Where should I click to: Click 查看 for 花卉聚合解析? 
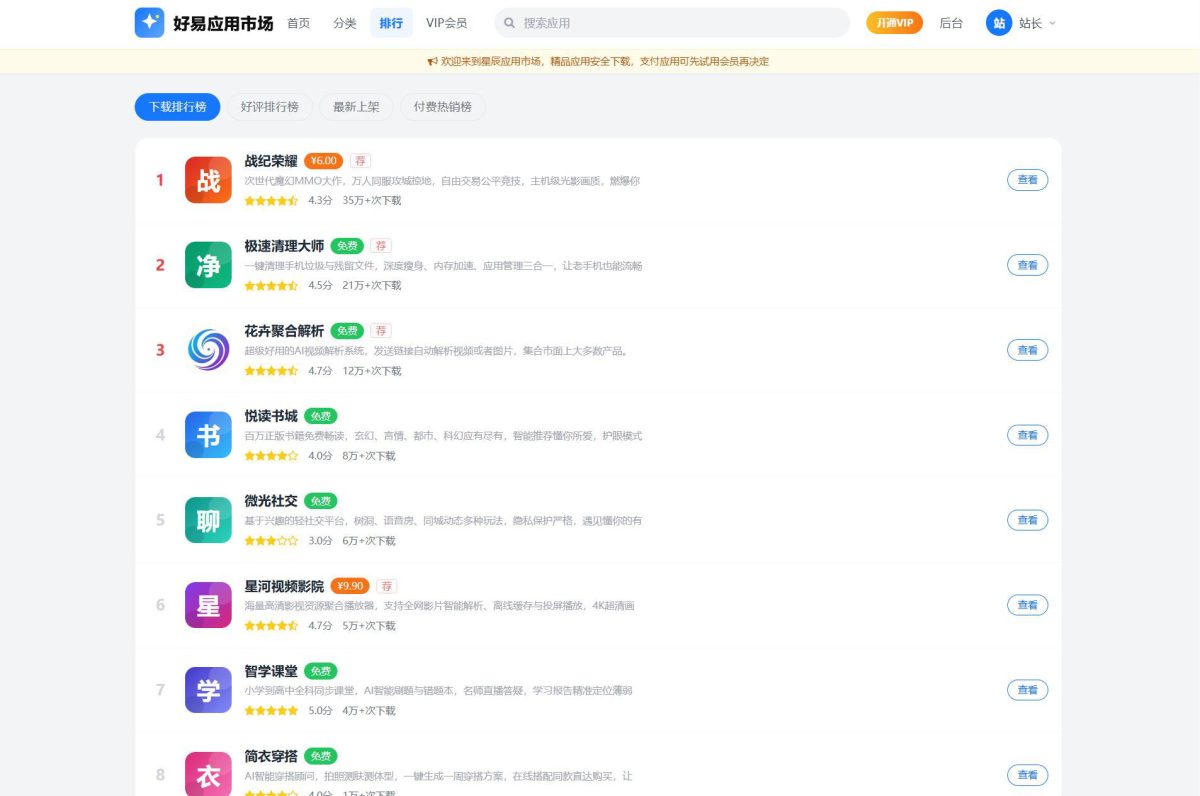coord(1027,350)
